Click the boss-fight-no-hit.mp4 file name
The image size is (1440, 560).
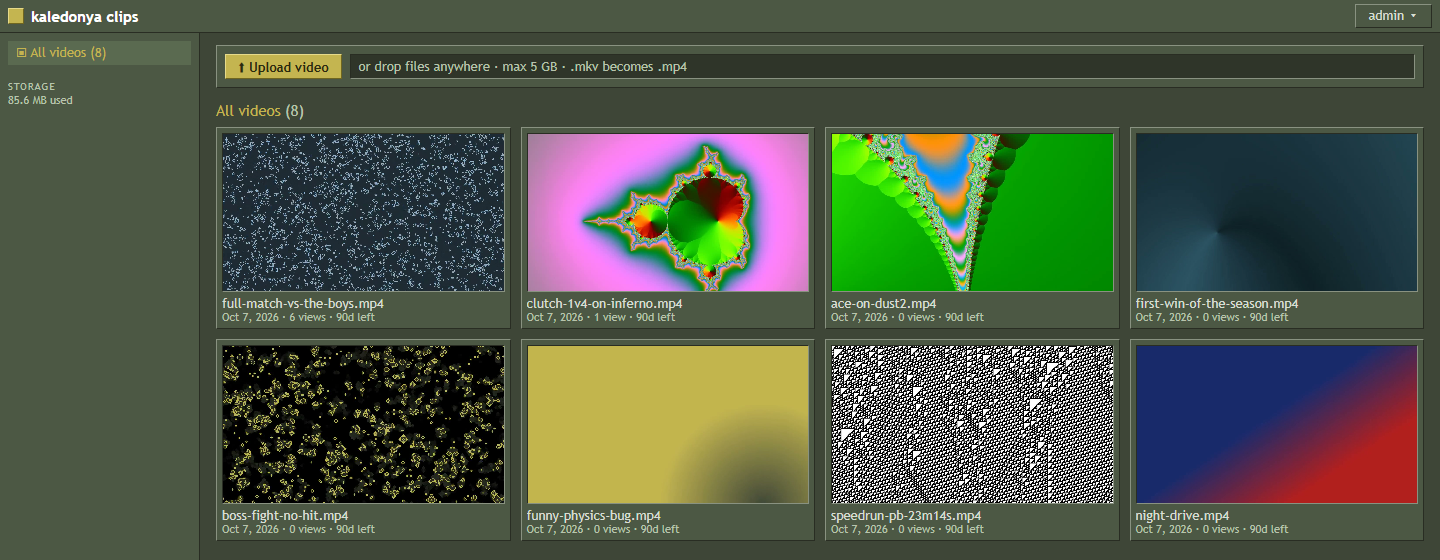[x=285, y=516]
